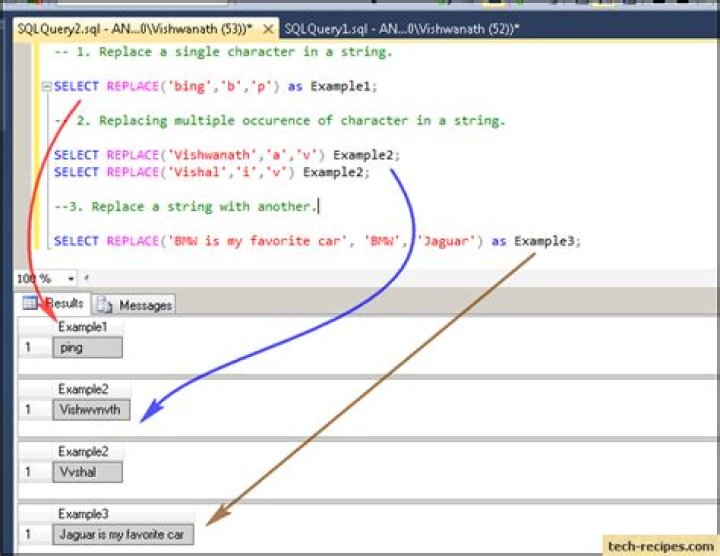The height and width of the screenshot is (556, 720).
Task: Select row number 1 beside 'Jaguar is my favorite car'
Action: click(x=35, y=534)
